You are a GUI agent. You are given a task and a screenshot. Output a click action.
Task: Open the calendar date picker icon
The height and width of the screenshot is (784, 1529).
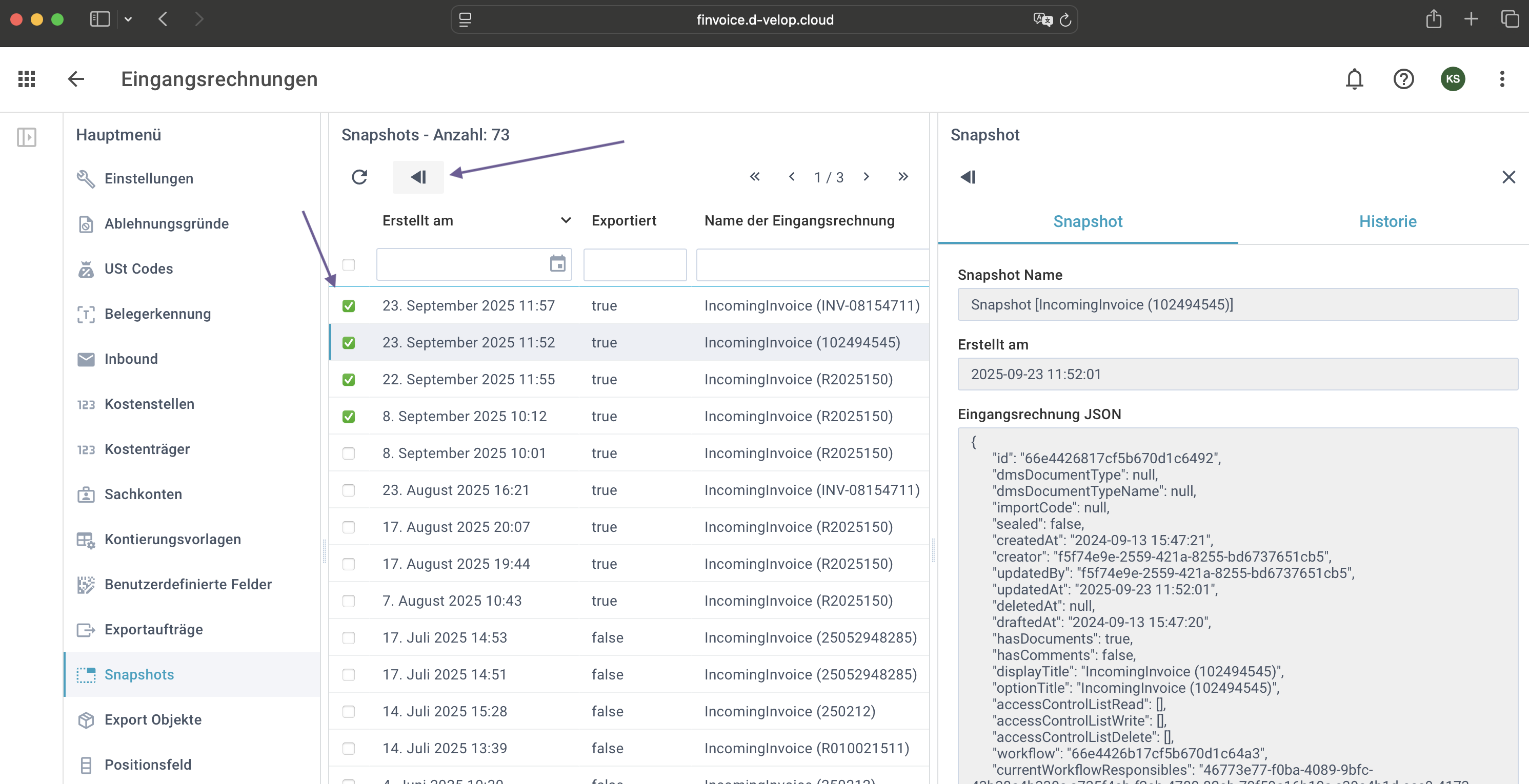point(557,264)
